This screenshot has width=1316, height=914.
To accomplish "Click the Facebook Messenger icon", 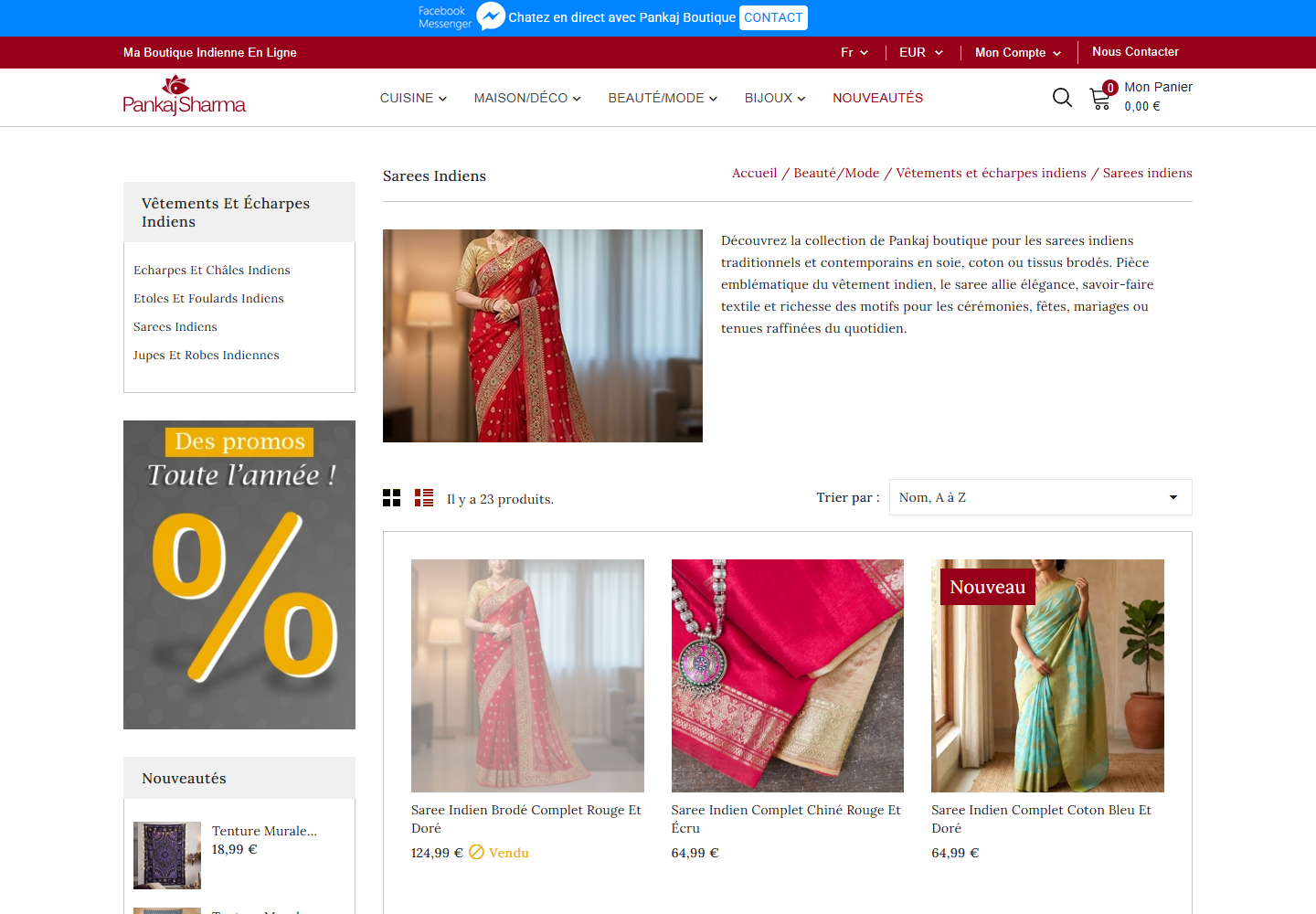I will [x=491, y=16].
